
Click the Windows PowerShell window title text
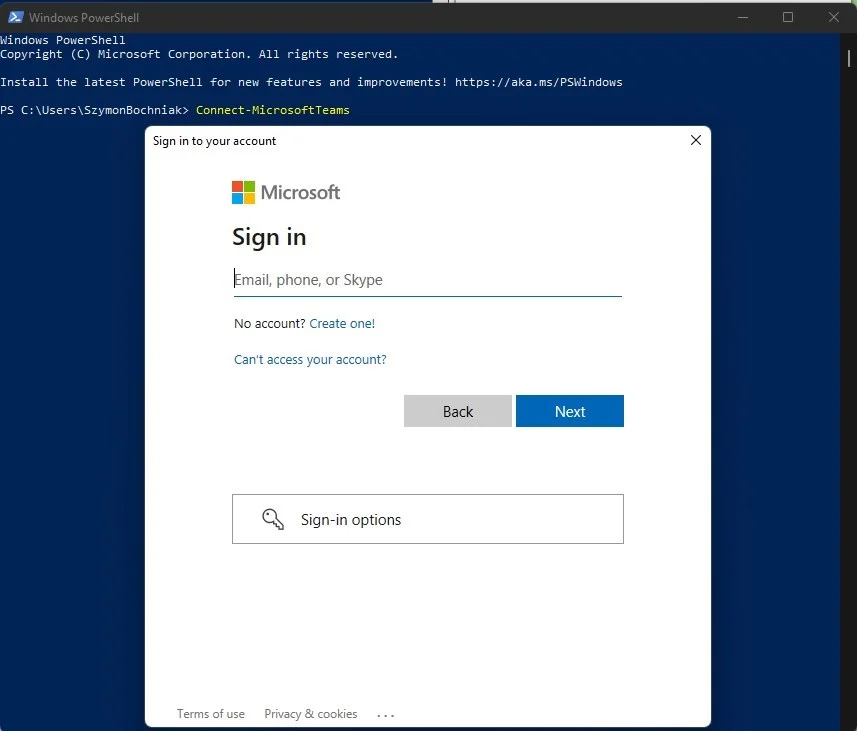coord(84,18)
